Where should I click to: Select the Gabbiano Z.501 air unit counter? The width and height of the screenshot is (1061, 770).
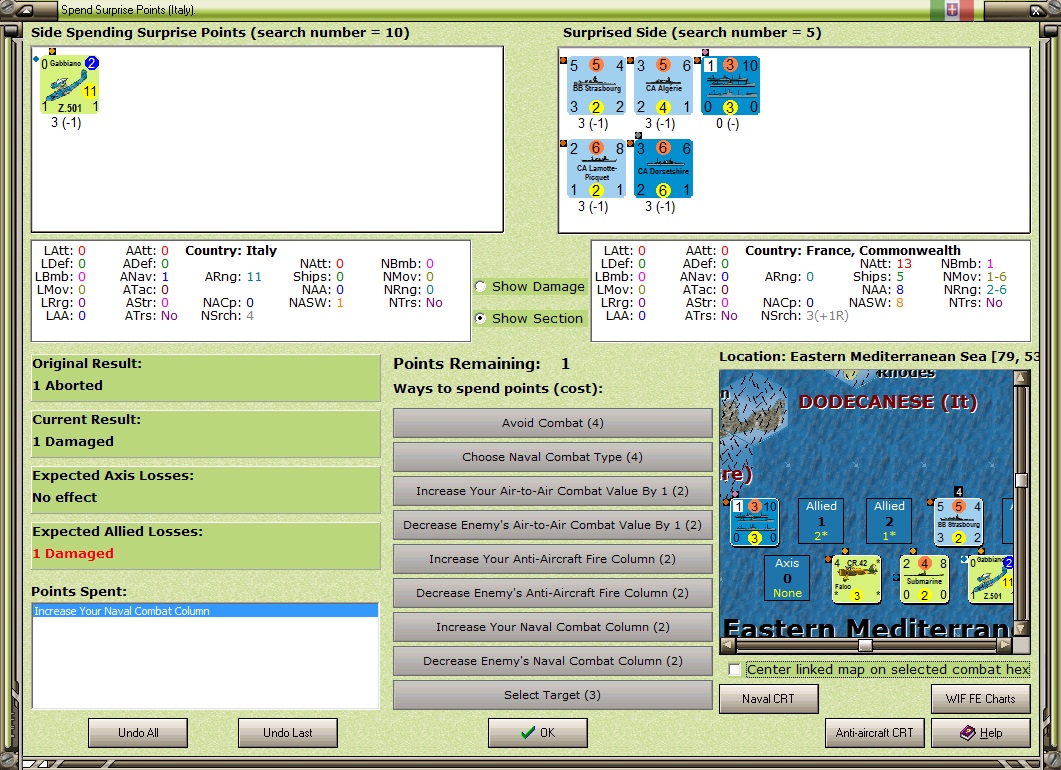(x=69, y=85)
